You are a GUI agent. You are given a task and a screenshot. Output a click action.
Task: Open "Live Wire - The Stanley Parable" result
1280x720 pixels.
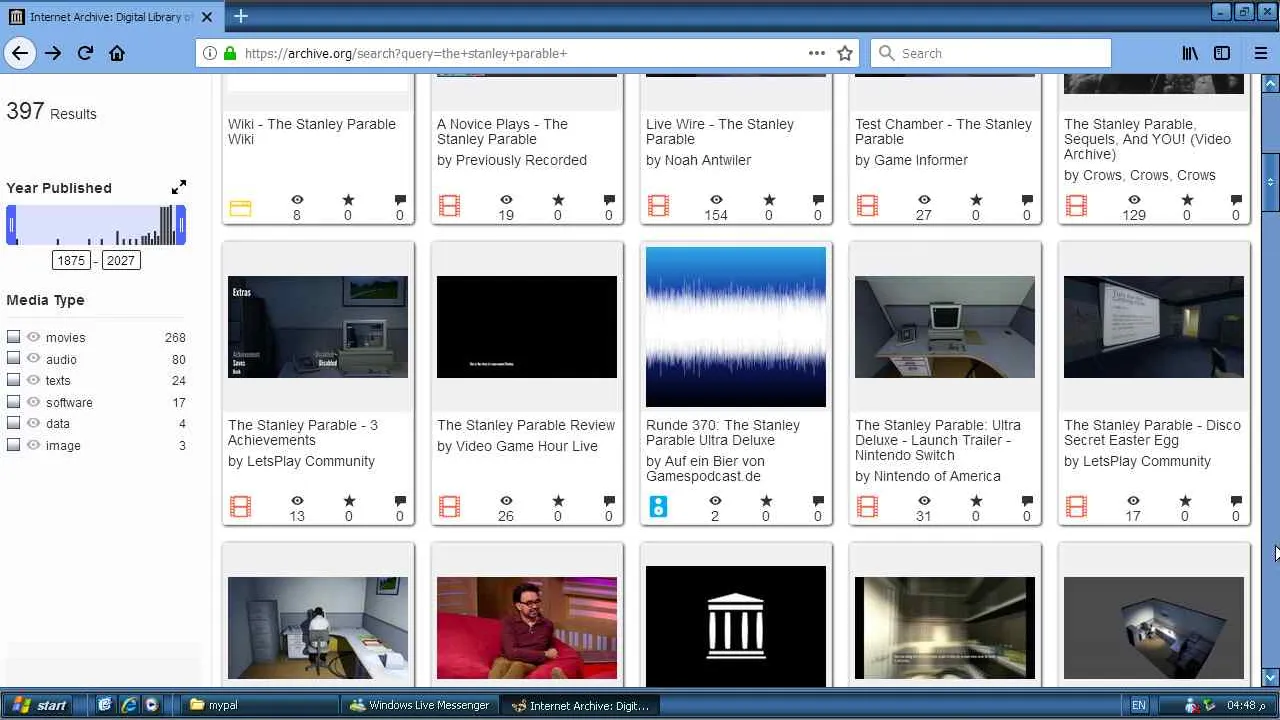pyautogui.click(x=720, y=131)
